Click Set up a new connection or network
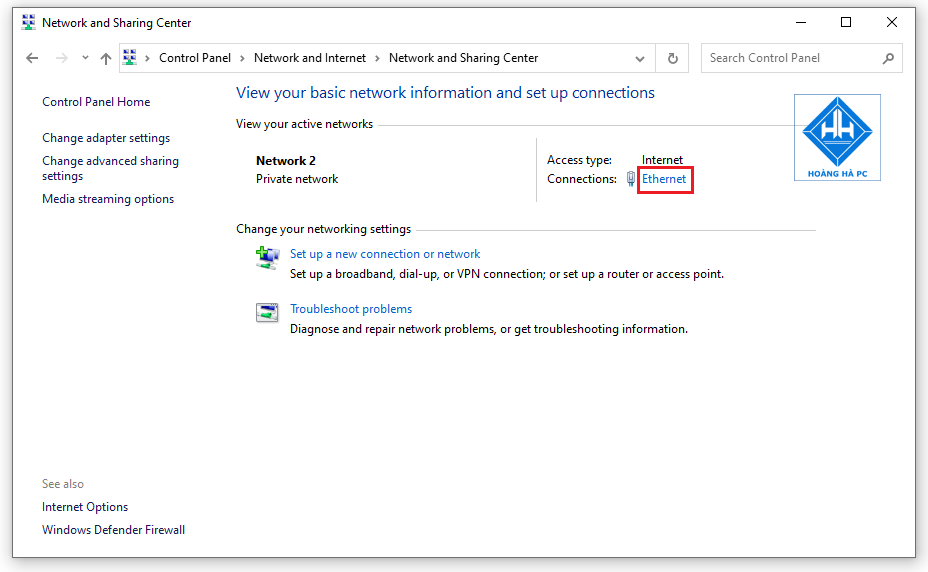This screenshot has width=928, height=572. point(385,254)
